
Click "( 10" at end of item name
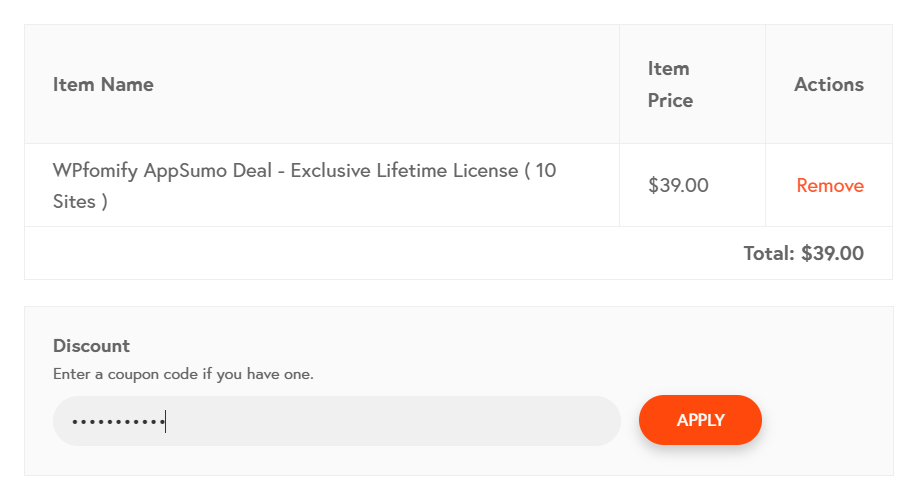tap(540, 170)
